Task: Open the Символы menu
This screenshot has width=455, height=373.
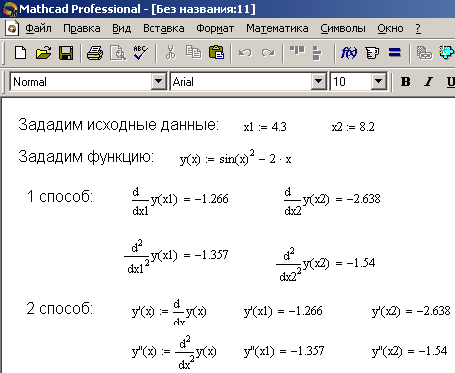Action: (343, 29)
